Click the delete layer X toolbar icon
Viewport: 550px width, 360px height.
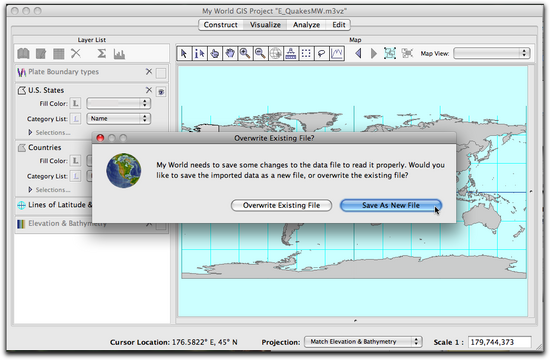click(76, 53)
